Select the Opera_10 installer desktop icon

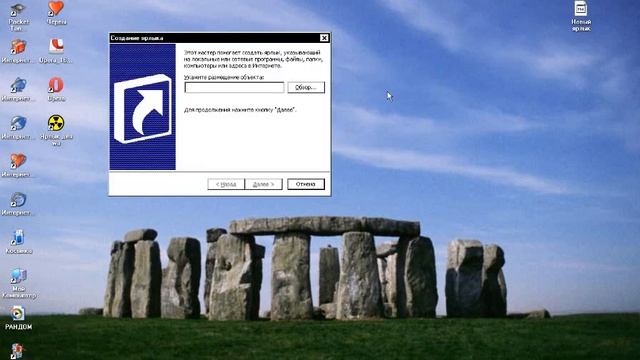point(56,51)
